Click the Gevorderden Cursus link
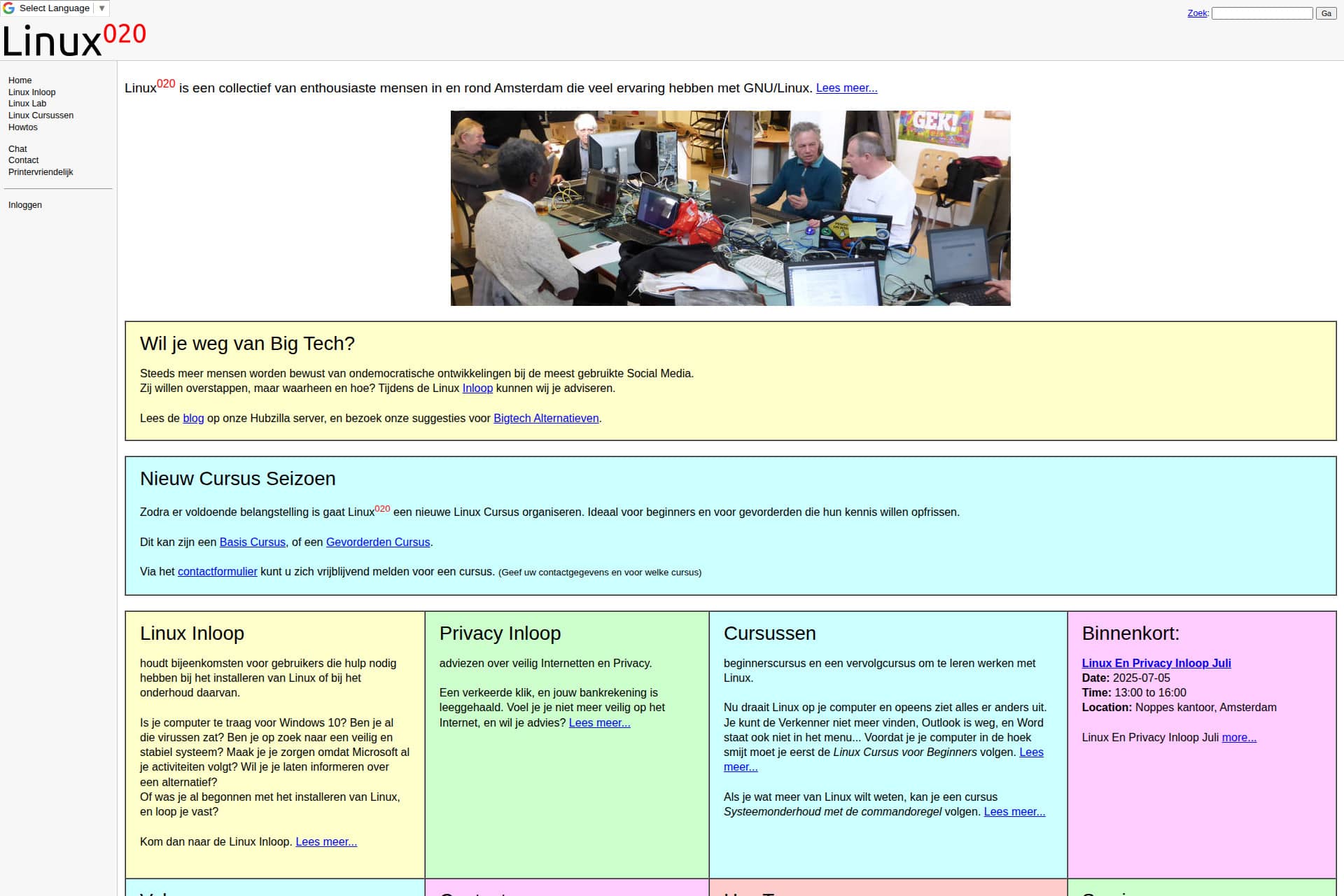This screenshot has width=1344, height=896. click(377, 542)
